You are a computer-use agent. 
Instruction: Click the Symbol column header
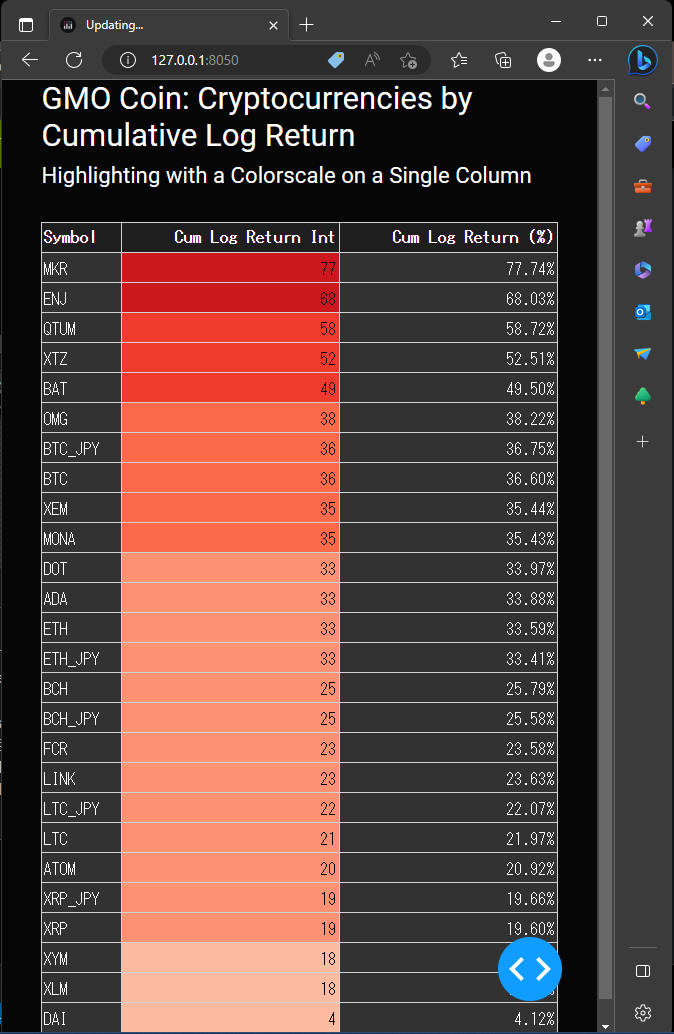click(x=81, y=237)
